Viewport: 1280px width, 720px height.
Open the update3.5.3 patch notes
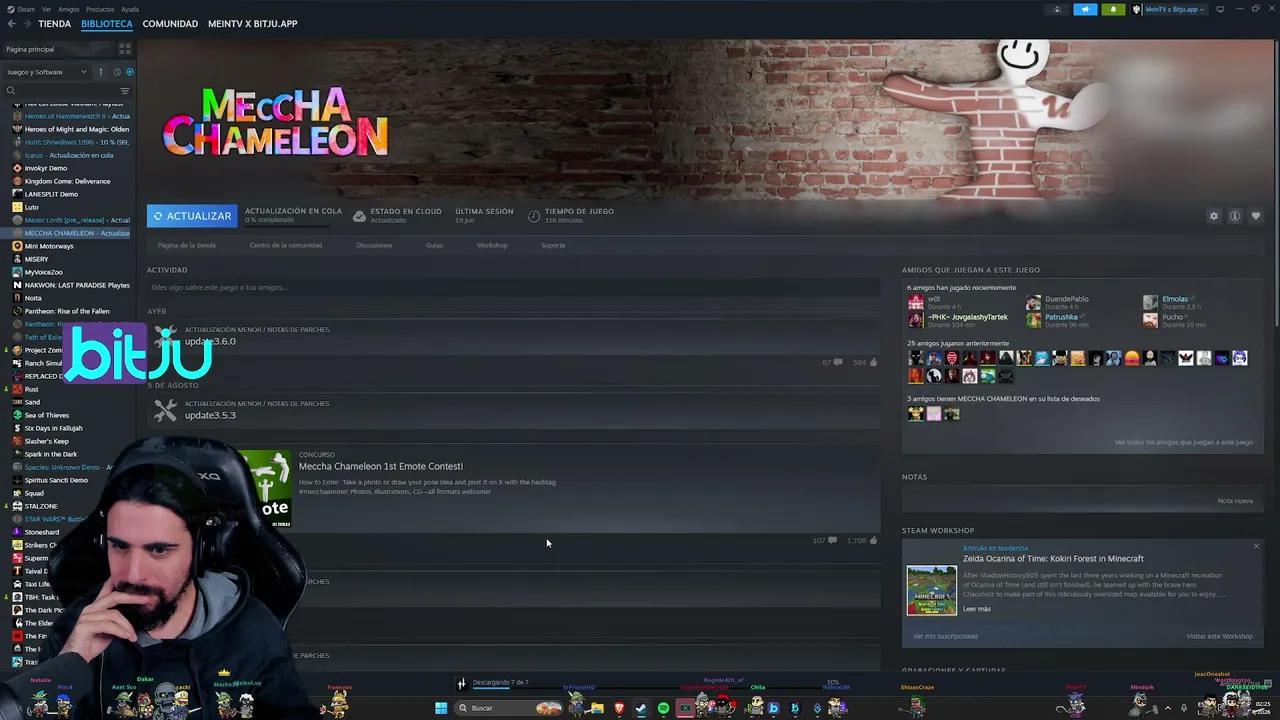pyautogui.click(x=210, y=416)
